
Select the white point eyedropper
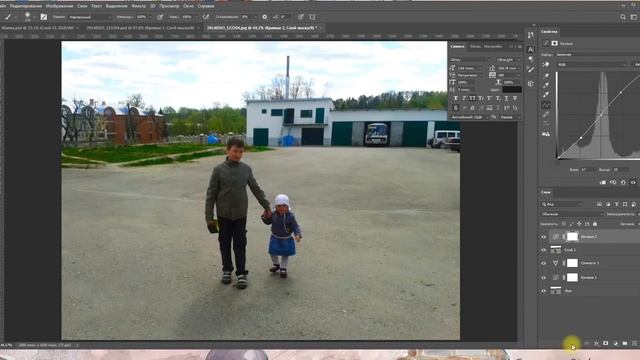point(546,95)
